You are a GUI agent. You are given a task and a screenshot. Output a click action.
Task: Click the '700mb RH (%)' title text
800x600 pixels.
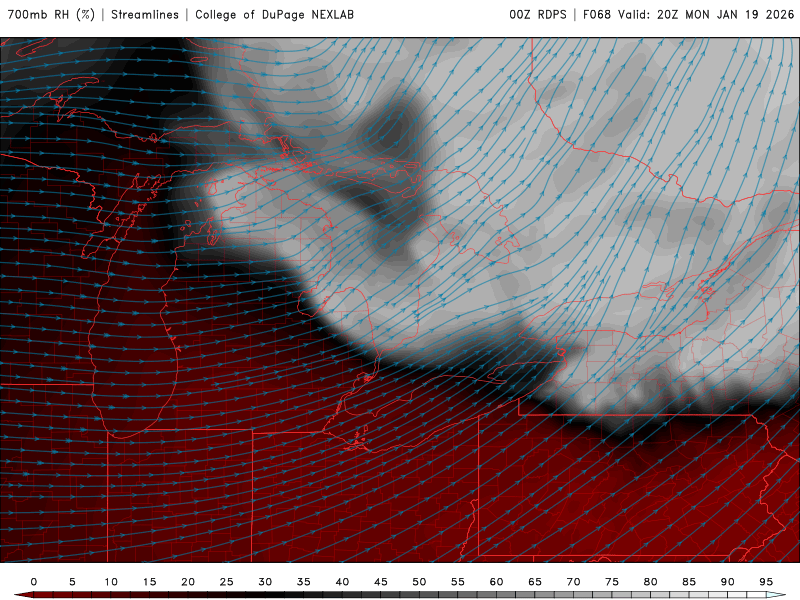click(51, 14)
